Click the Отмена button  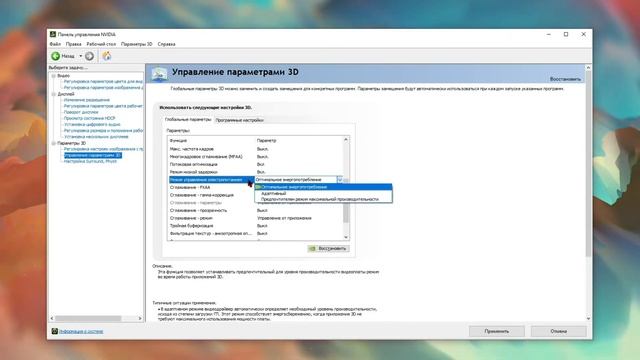pos(559,331)
